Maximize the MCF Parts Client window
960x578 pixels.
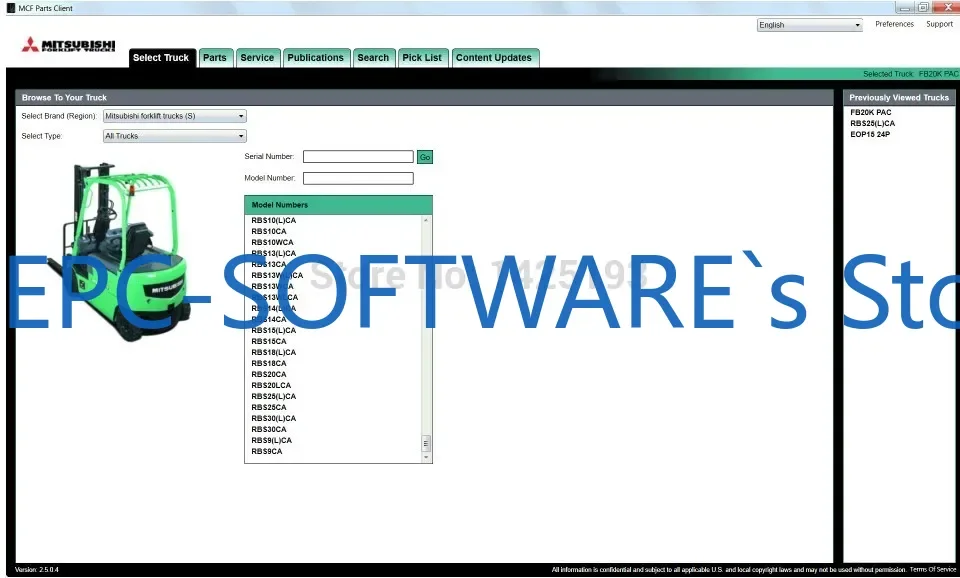tap(923, 7)
